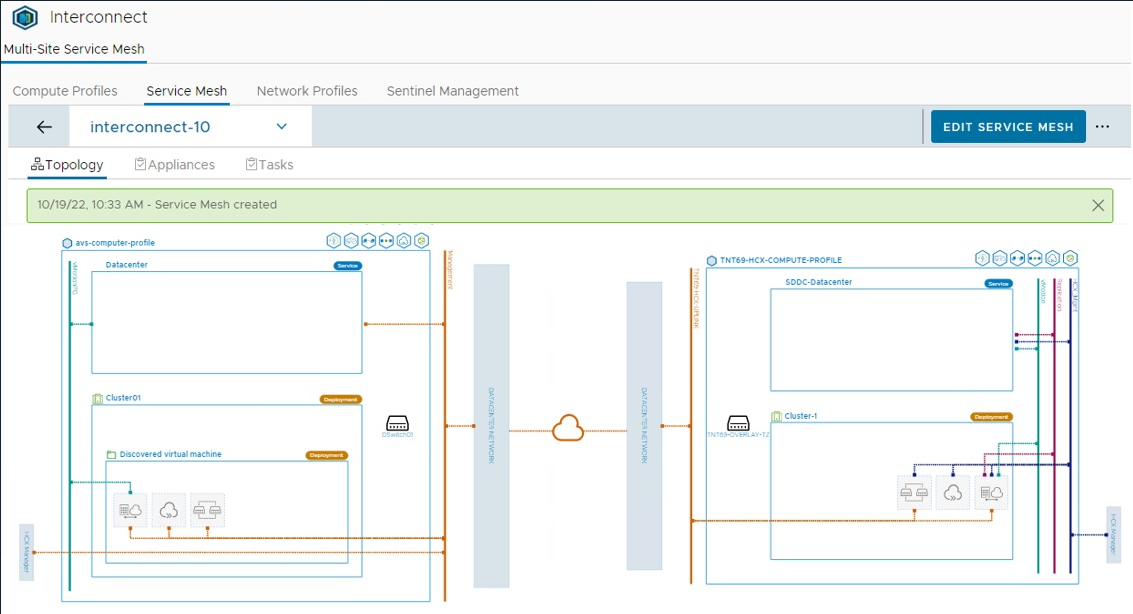Click Deployment badge on Cluster-1
This screenshot has width=1133, height=614.
pyautogui.click(x=991, y=417)
